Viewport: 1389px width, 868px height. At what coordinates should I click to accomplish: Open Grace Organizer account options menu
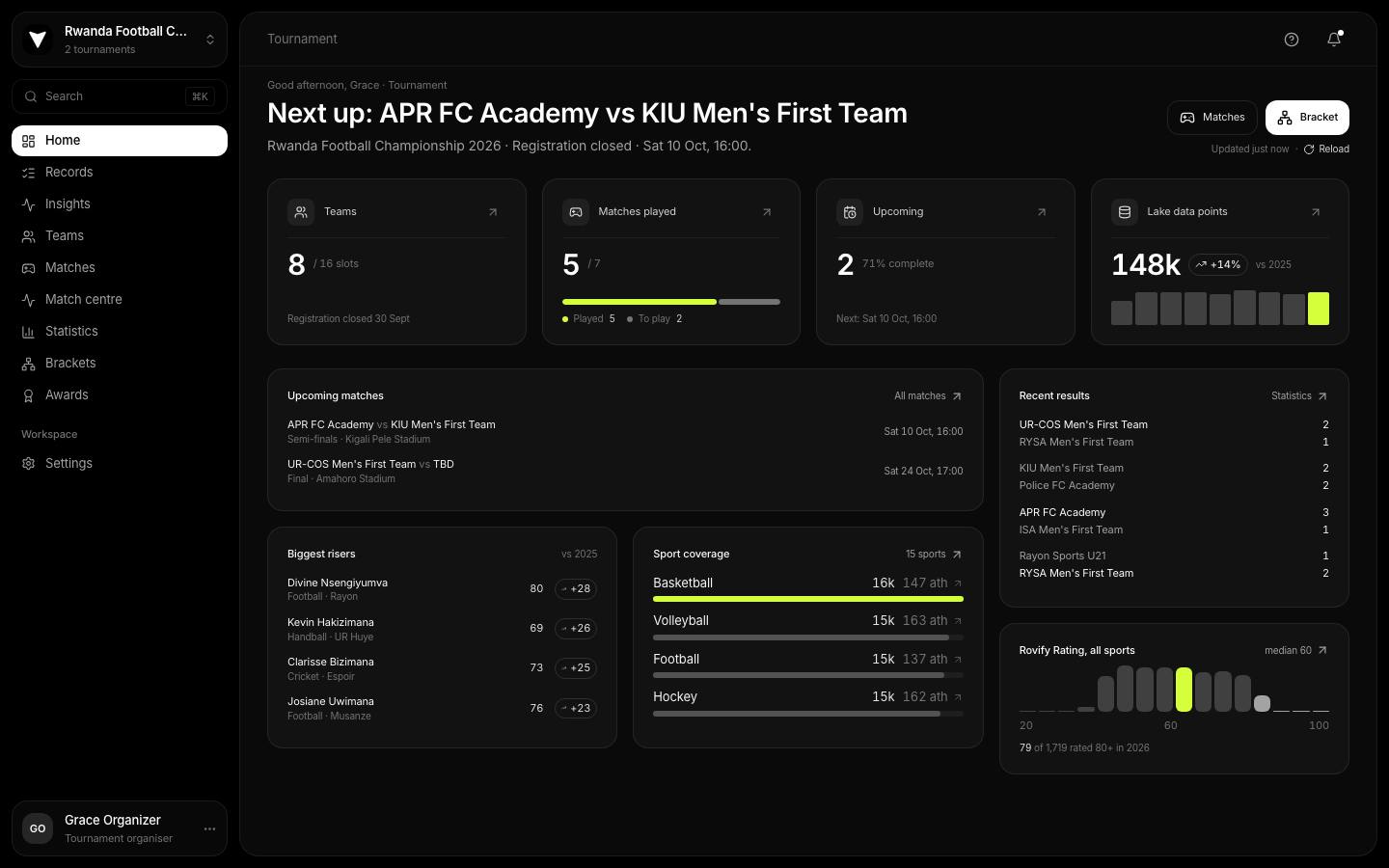(209, 828)
